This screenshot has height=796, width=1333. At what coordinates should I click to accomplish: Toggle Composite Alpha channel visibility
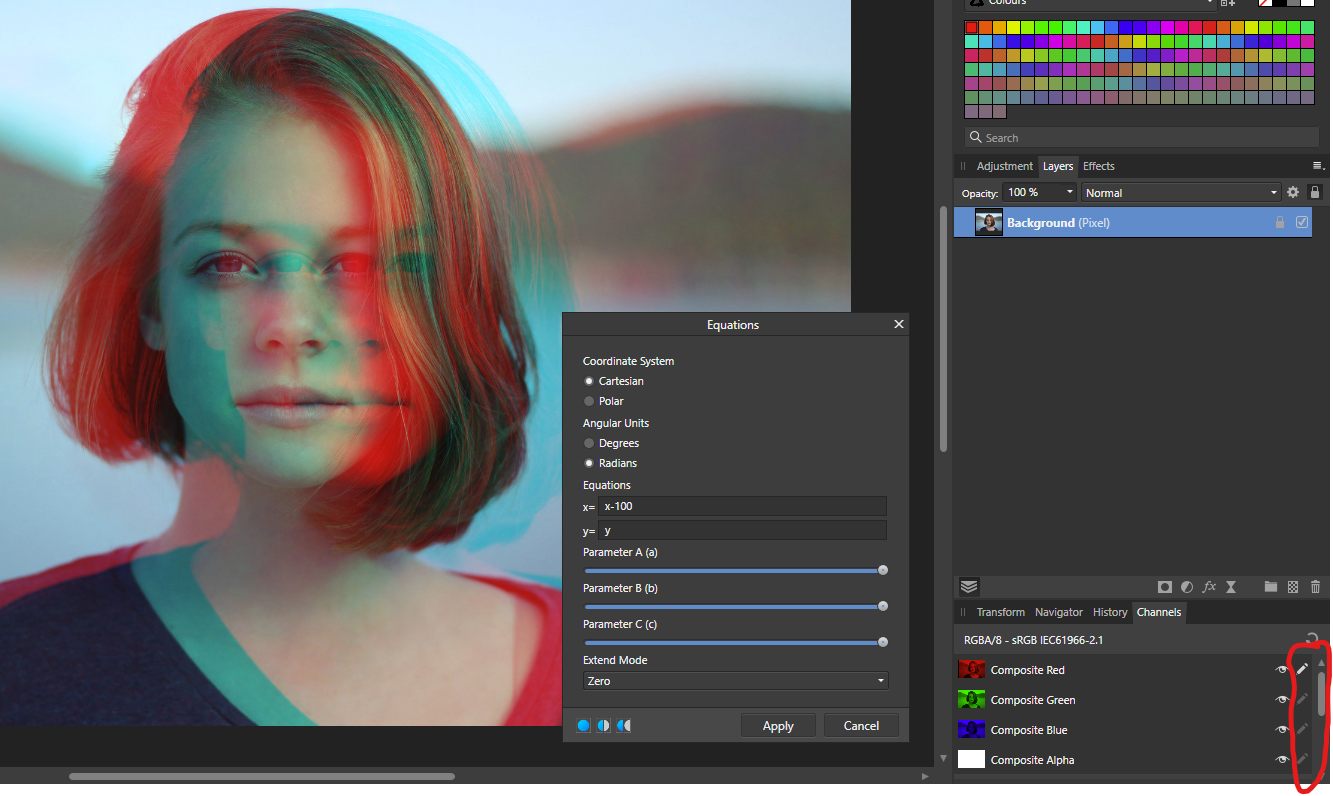pyautogui.click(x=1282, y=759)
